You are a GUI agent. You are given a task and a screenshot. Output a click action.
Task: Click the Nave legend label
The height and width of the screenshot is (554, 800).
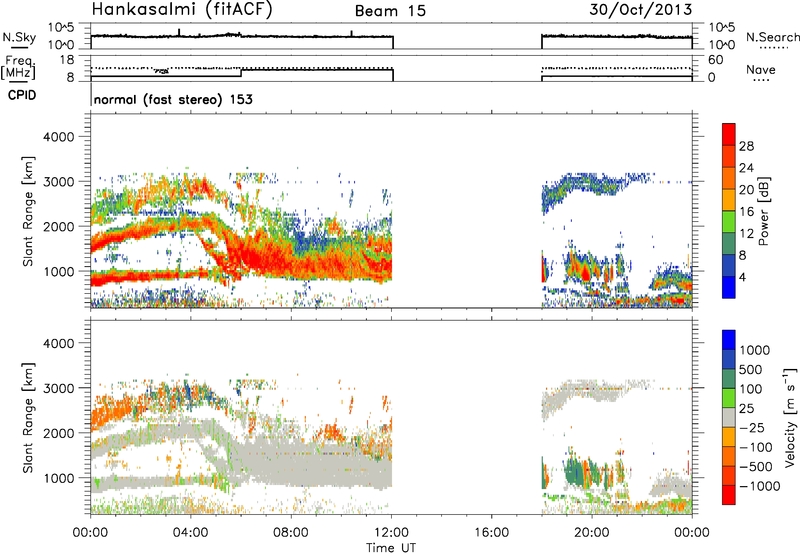click(761, 70)
